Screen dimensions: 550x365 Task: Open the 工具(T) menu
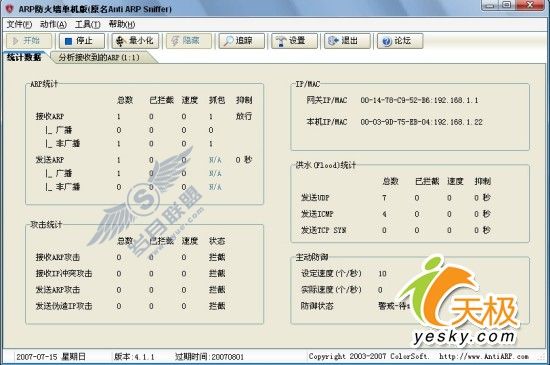(88, 24)
